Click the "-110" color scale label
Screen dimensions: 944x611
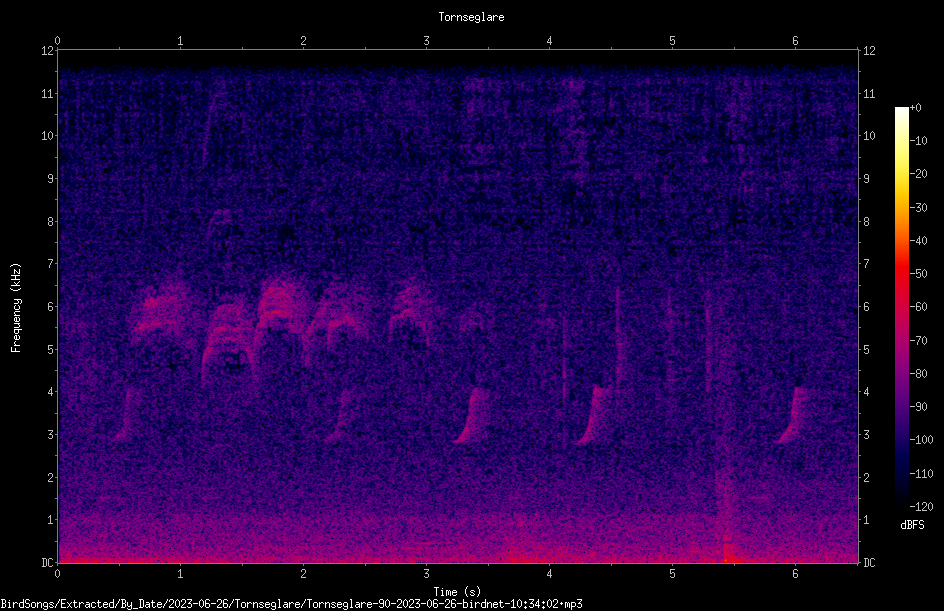[921, 474]
